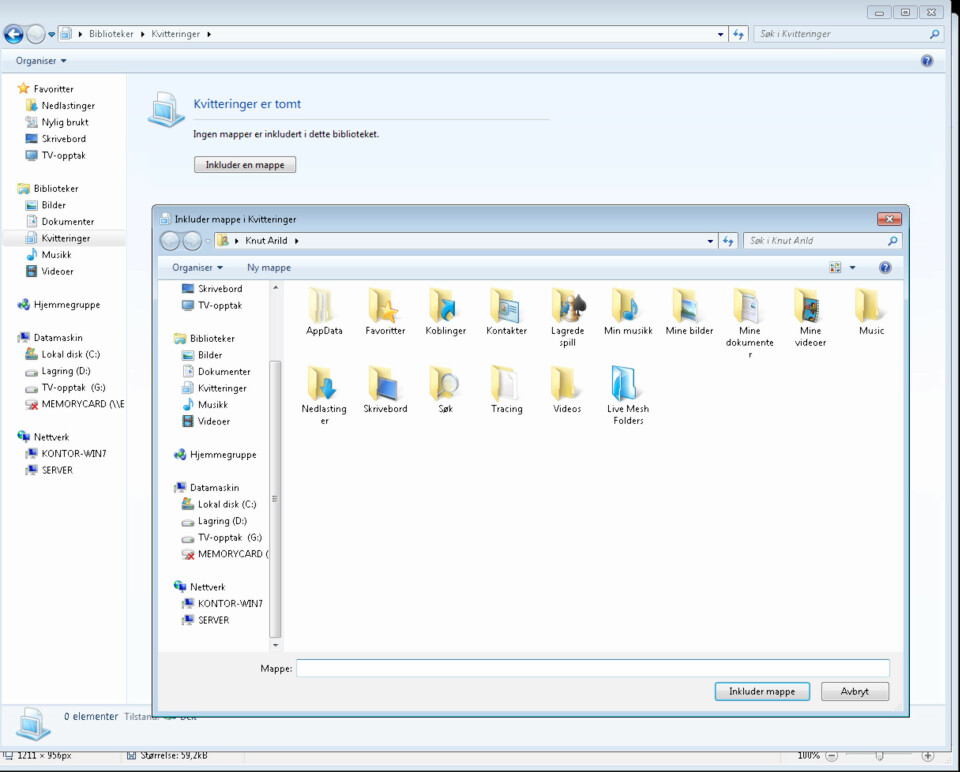Open Organiser menu in main Explorer window
This screenshot has width=960, height=772.
(41, 61)
